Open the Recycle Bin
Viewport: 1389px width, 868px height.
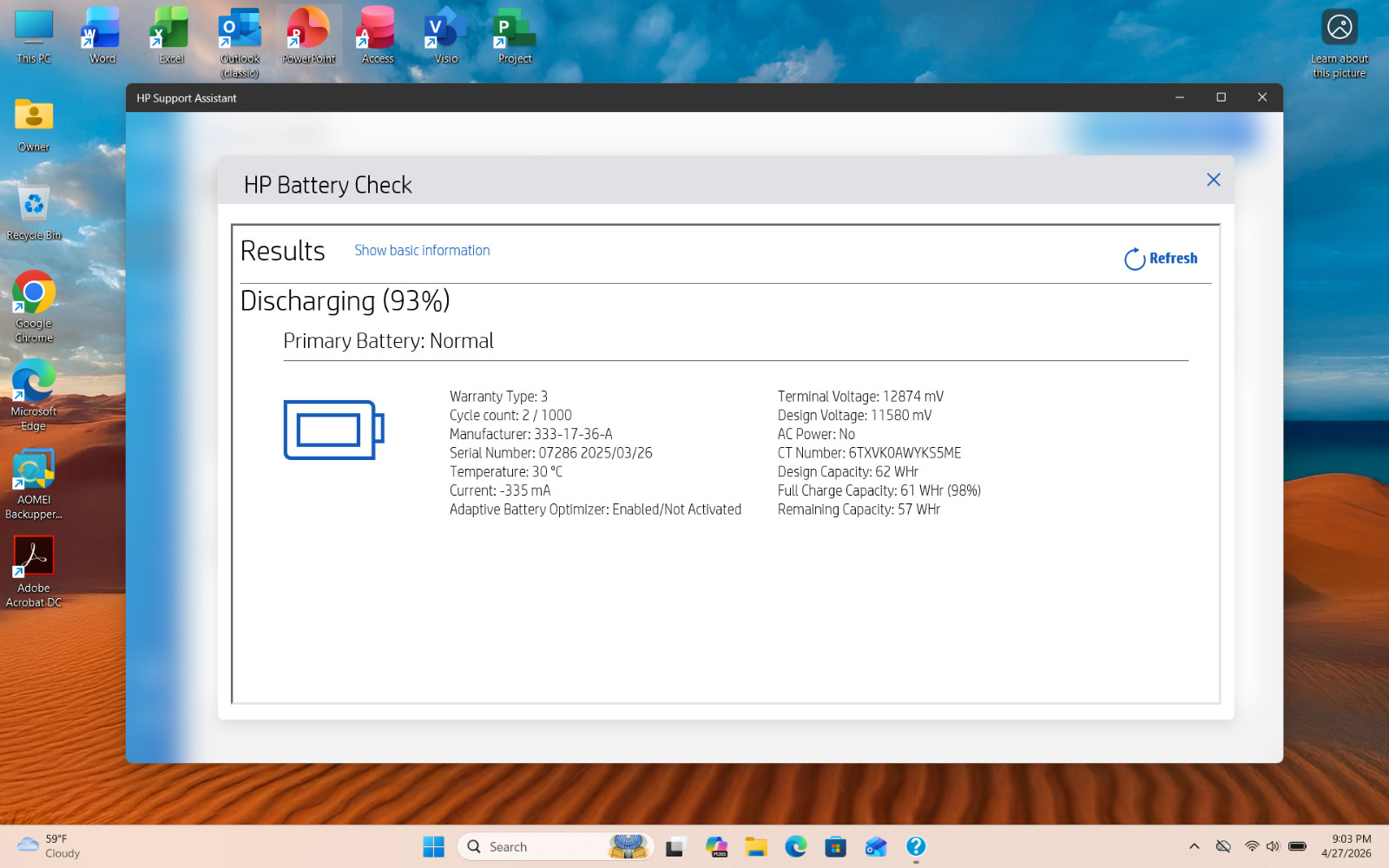point(34,214)
